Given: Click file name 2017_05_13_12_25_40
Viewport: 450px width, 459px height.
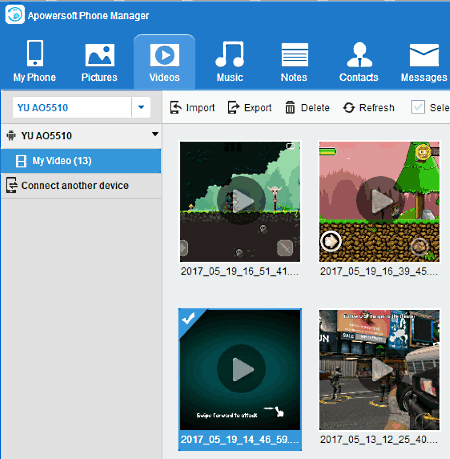Looking at the screenshot, I should coord(379,440).
